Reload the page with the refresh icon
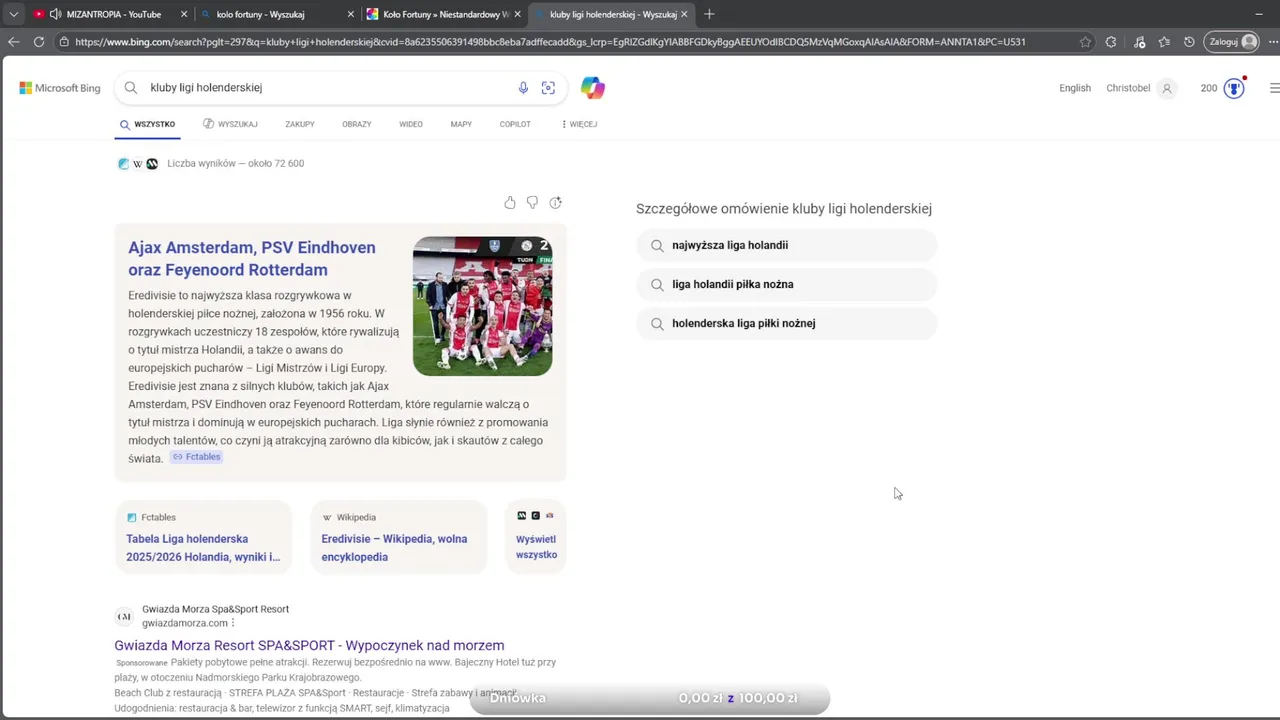 click(39, 42)
